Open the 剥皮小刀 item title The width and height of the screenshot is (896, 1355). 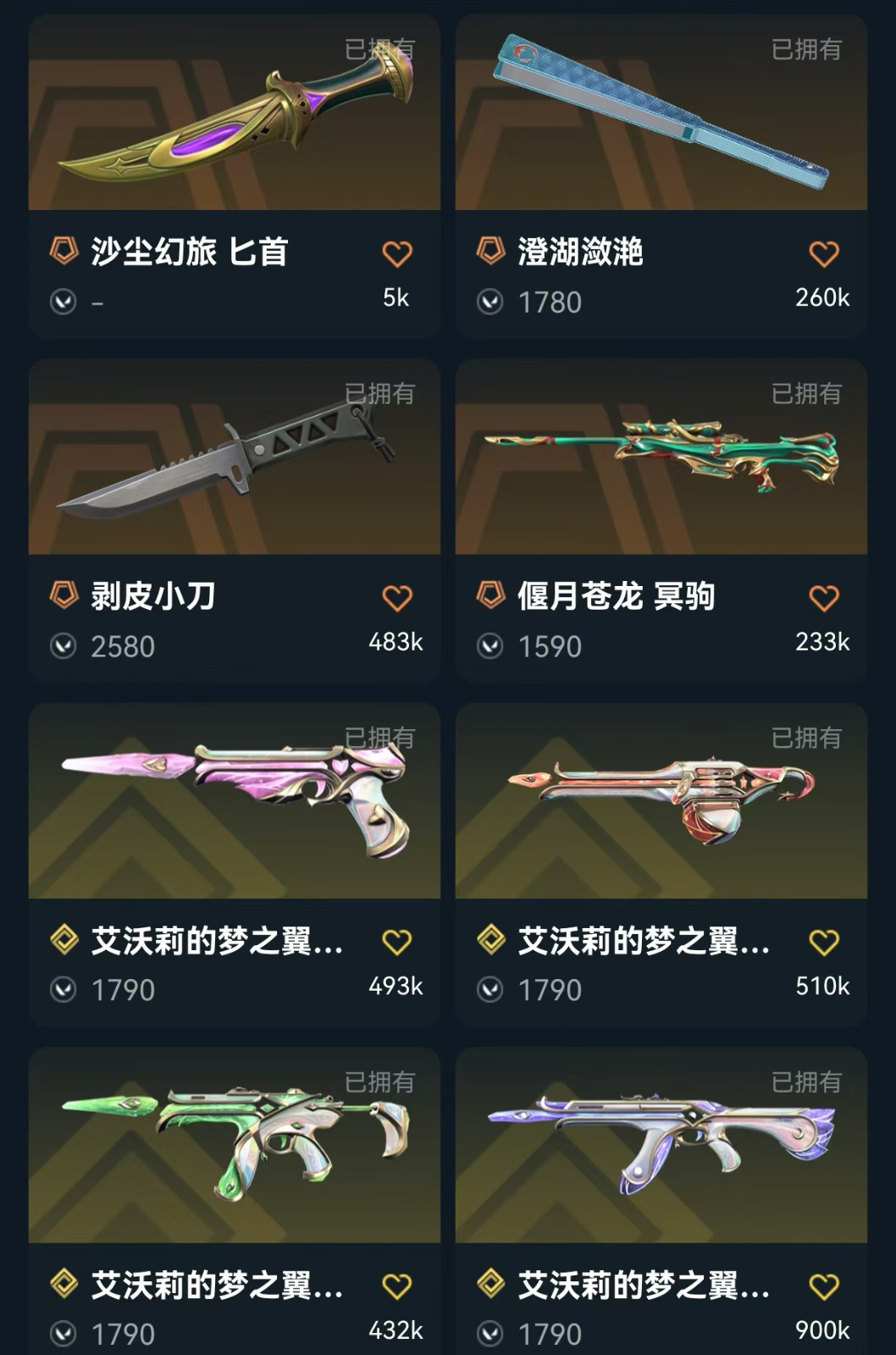153,596
